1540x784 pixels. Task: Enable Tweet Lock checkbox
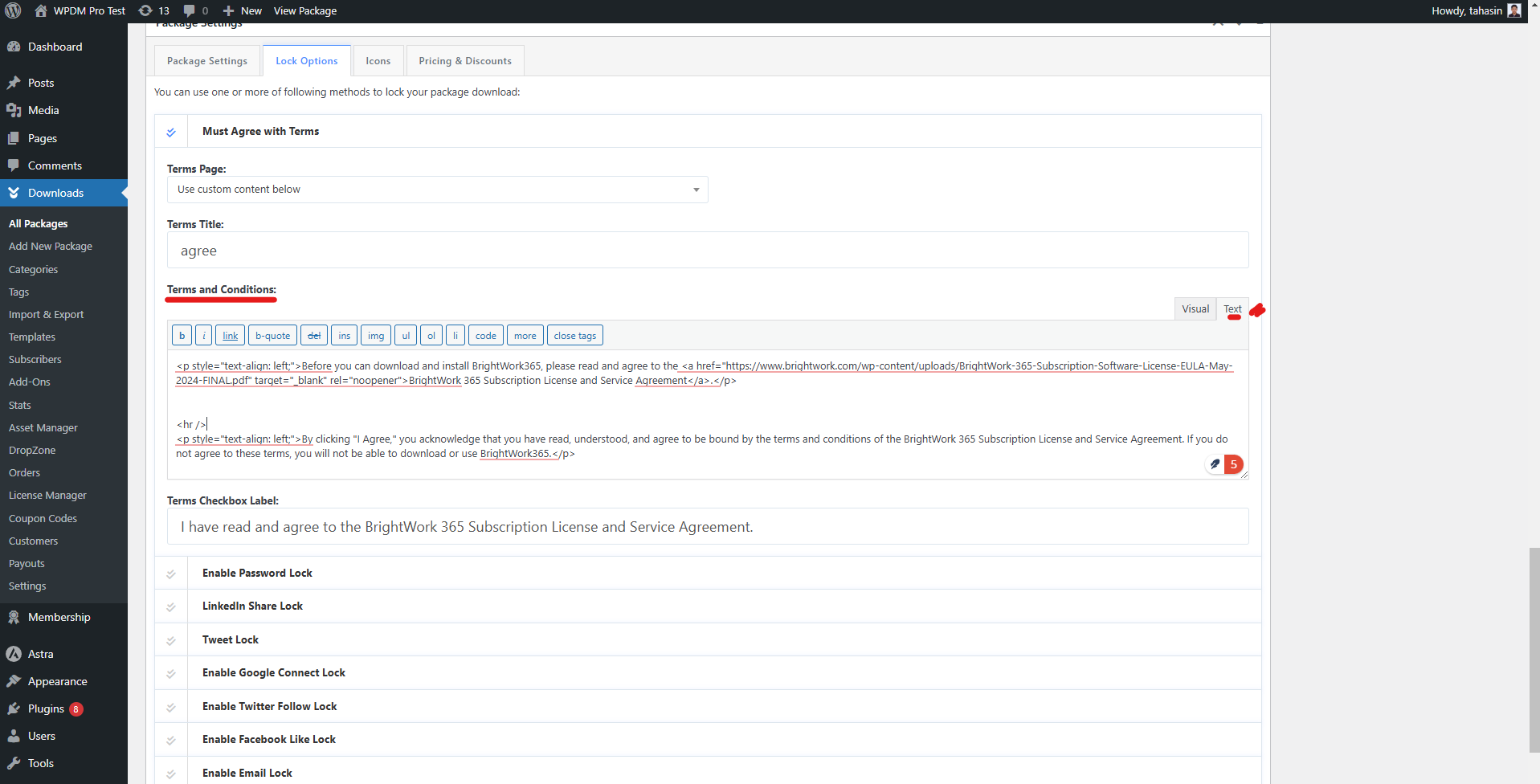[171, 640]
